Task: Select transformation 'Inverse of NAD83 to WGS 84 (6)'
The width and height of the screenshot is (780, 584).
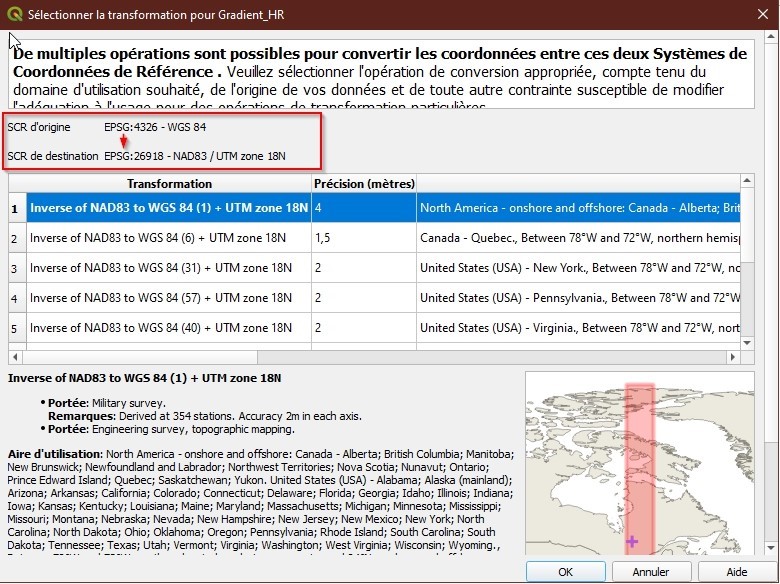Action: [169, 238]
